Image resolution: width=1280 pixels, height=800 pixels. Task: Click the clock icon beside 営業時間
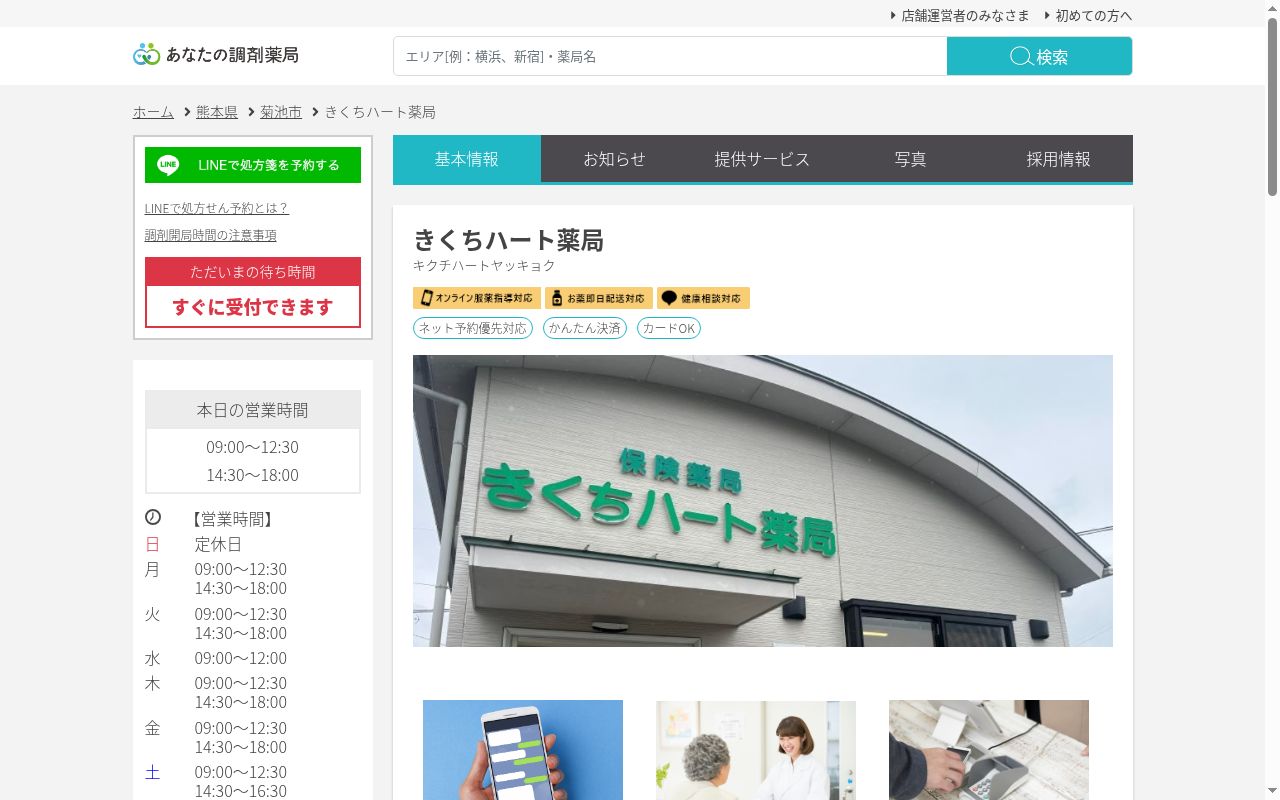point(153,518)
